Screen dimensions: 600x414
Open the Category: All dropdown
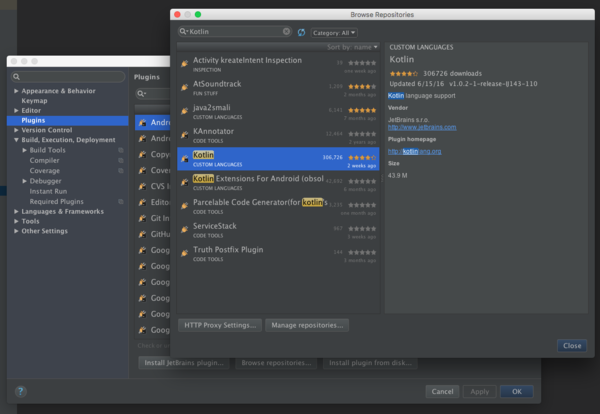click(334, 33)
